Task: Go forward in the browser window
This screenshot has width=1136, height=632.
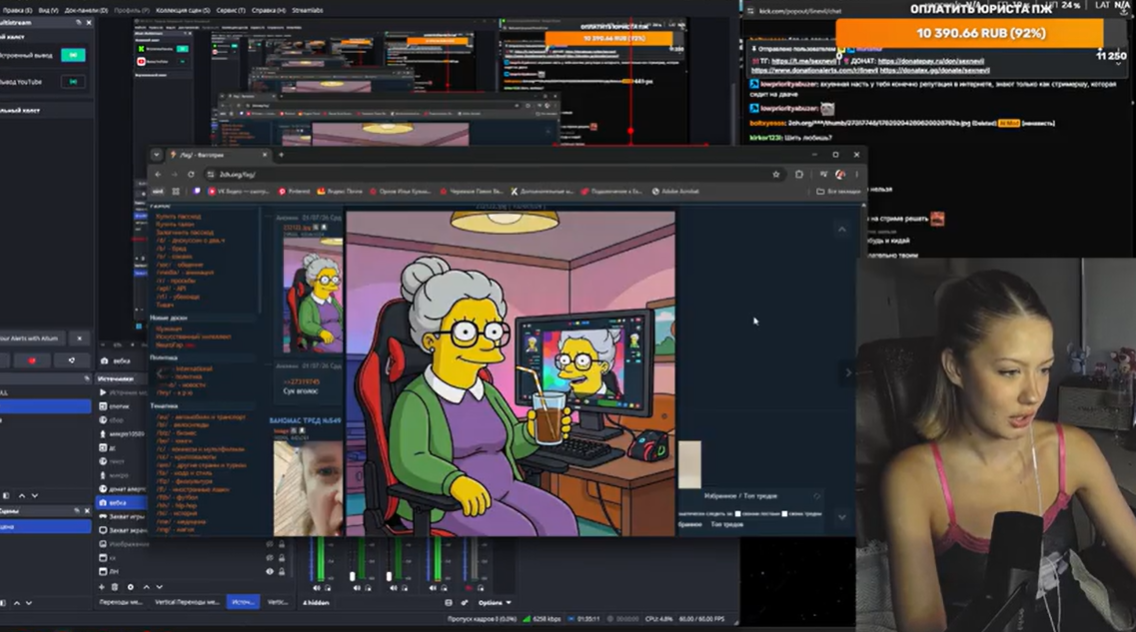Action: pos(175,174)
